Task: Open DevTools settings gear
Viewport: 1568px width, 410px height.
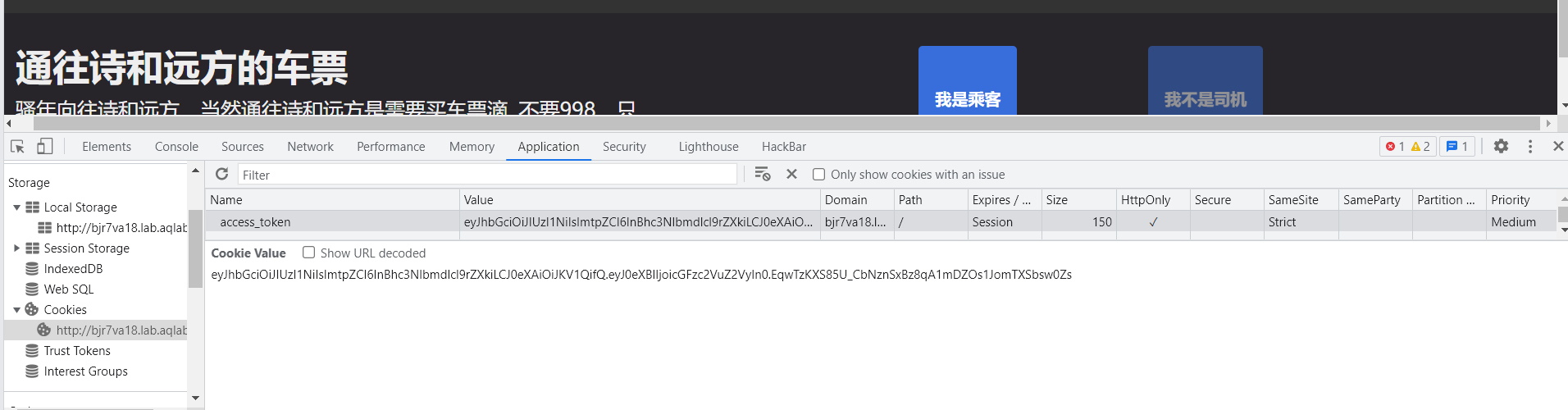Action: pyautogui.click(x=1501, y=146)
